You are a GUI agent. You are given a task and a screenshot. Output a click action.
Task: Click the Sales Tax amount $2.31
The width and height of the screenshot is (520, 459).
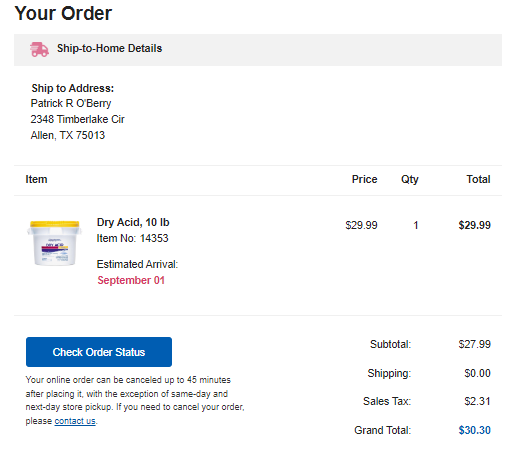tap(477, 401)
